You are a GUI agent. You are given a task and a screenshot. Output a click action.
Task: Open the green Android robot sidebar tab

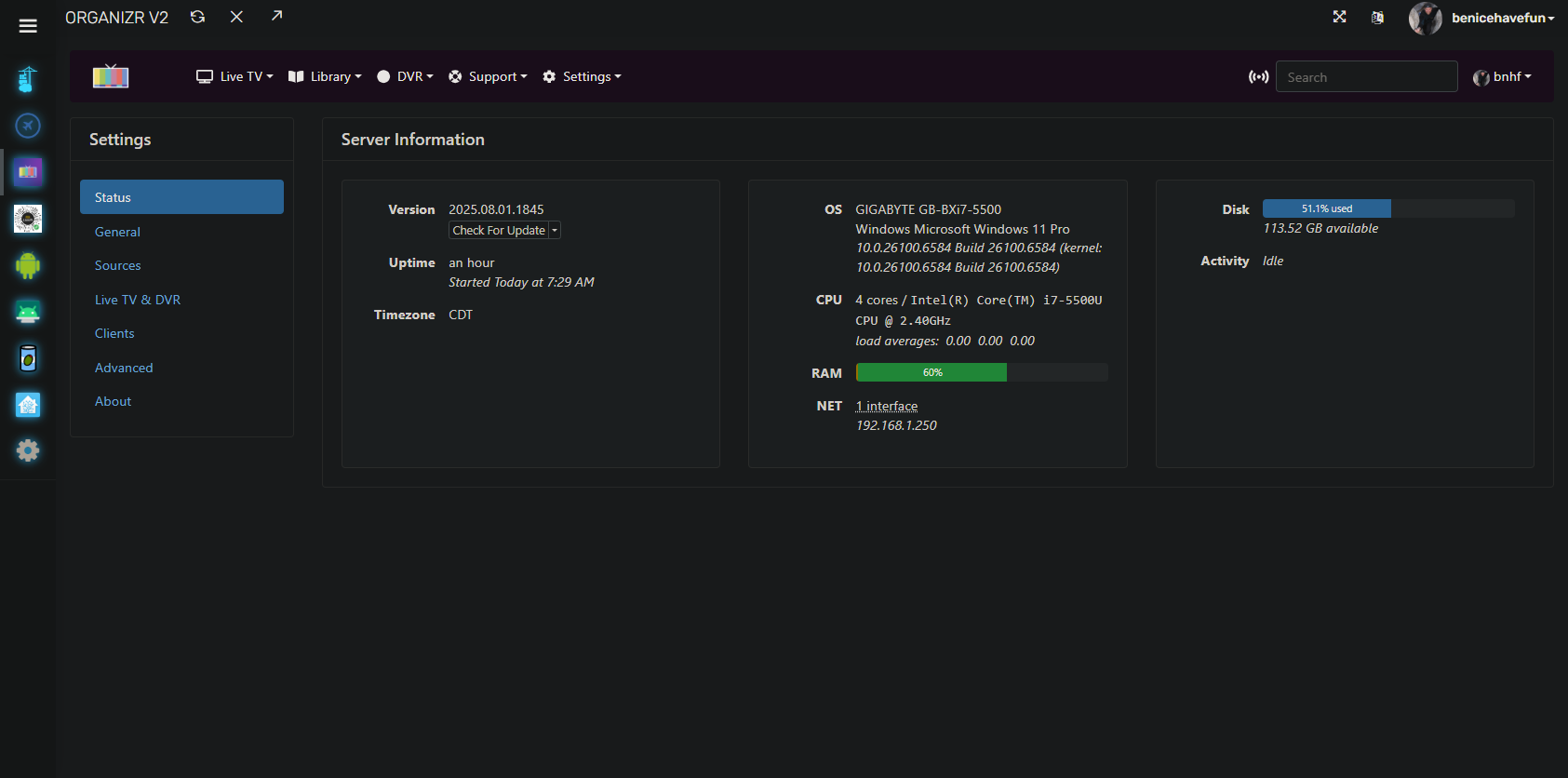point(28,265)
